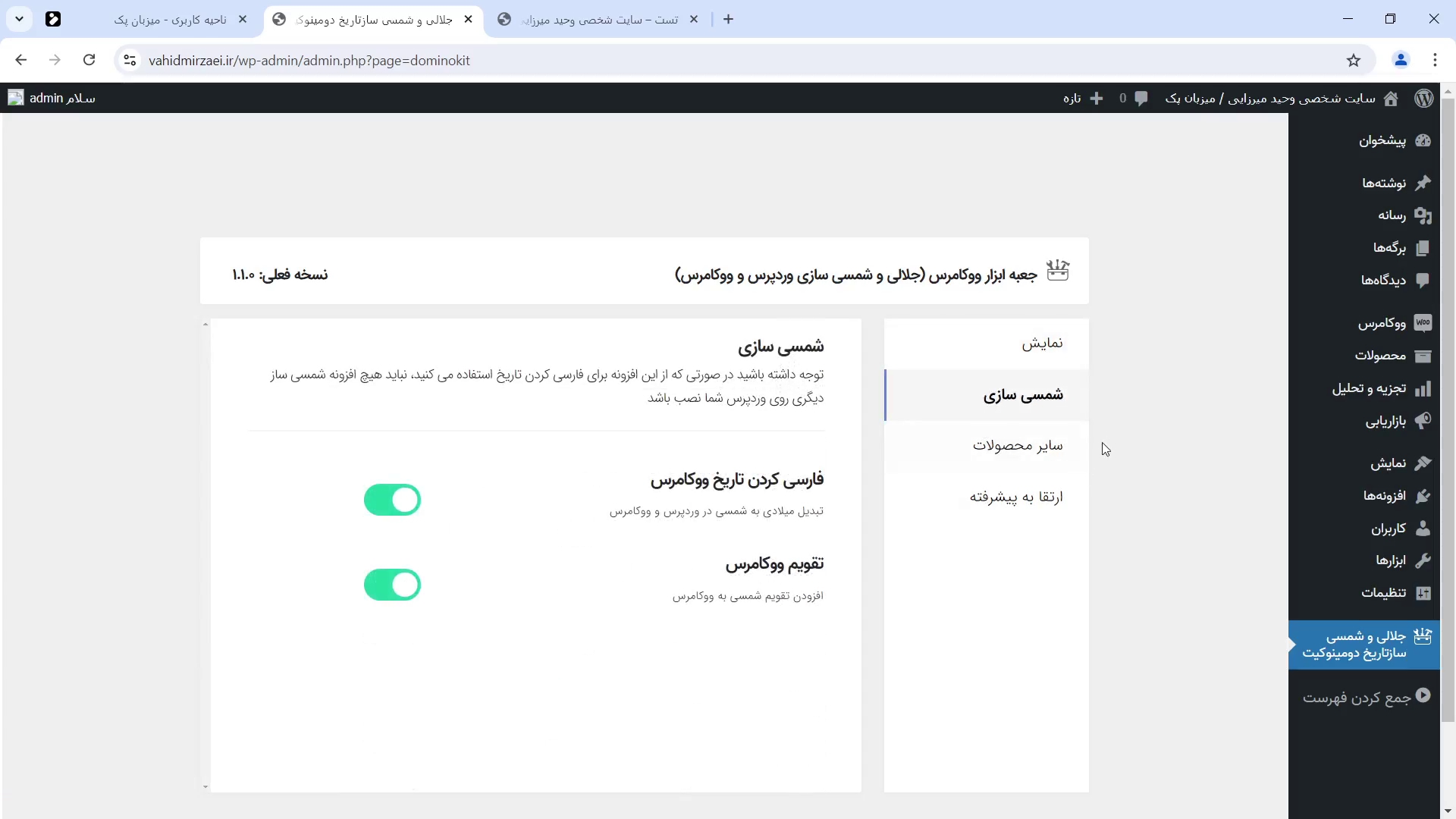The height and width of the screenshot is (819, 1456).
Task: Click the settings panel scroll-down arrow
Action: (x=205, y=787)
